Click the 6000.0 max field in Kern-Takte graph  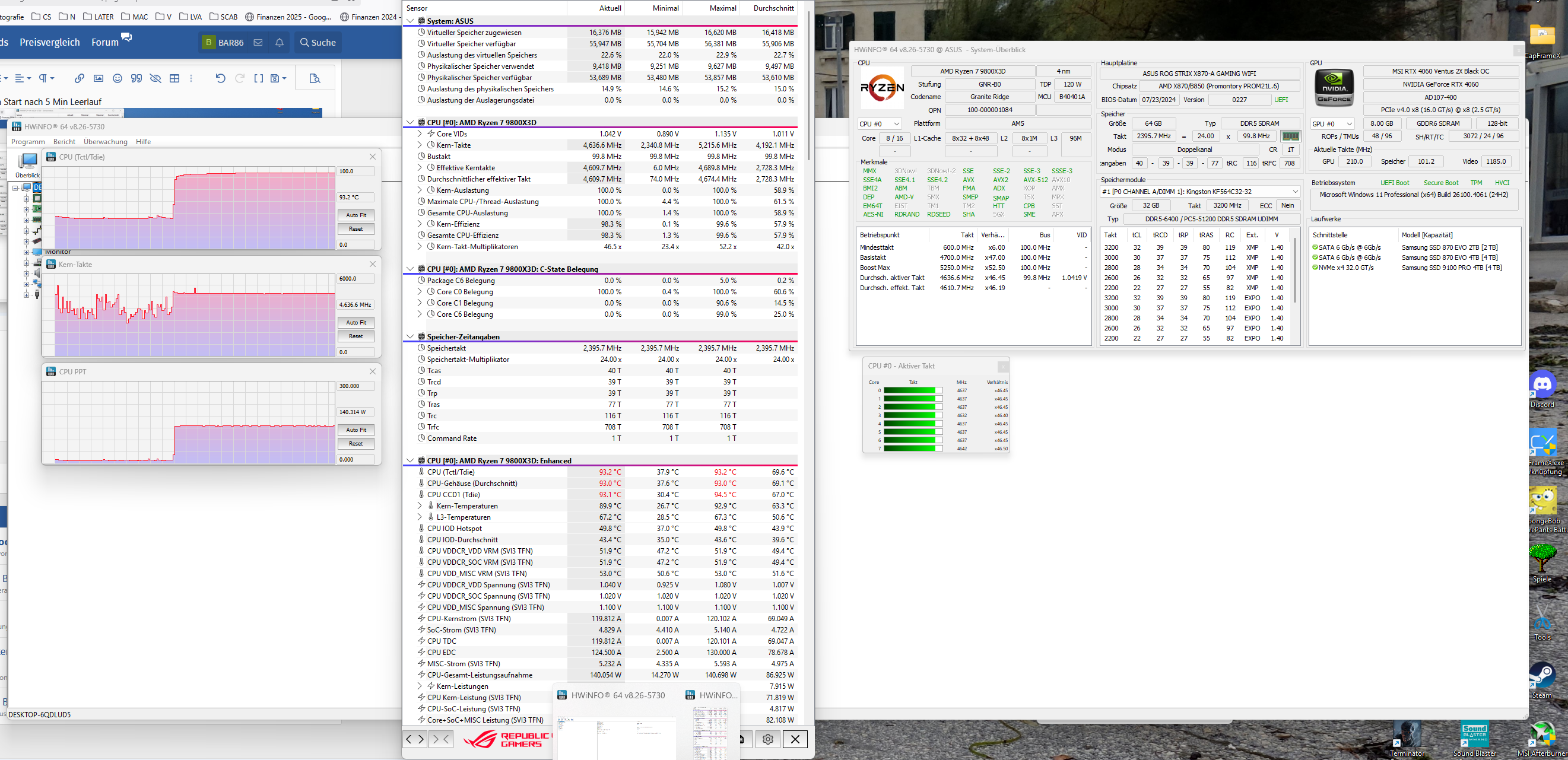click(356, 279)
